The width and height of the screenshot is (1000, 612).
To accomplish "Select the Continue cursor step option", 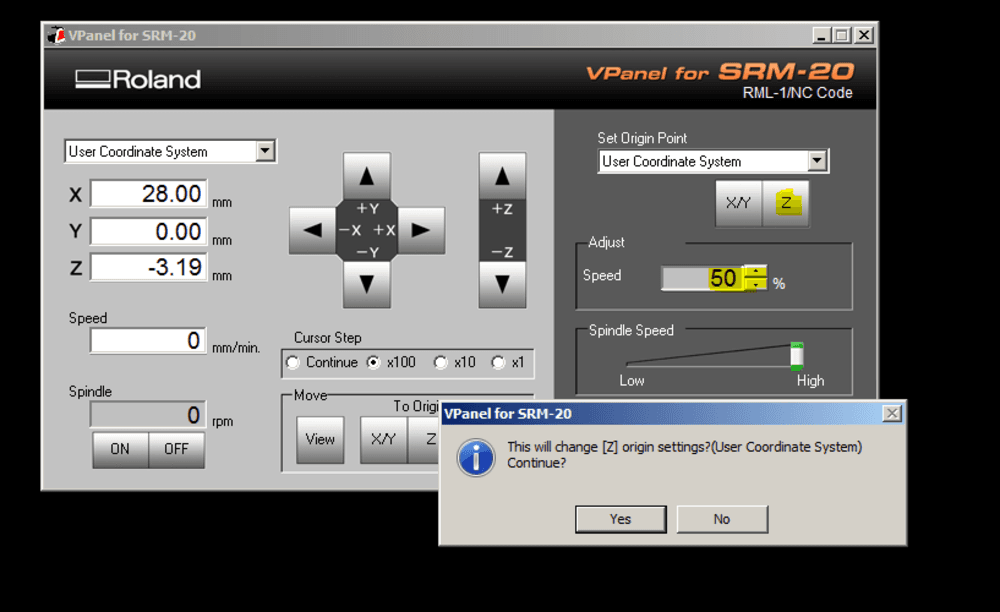I will tap(293, 363).
